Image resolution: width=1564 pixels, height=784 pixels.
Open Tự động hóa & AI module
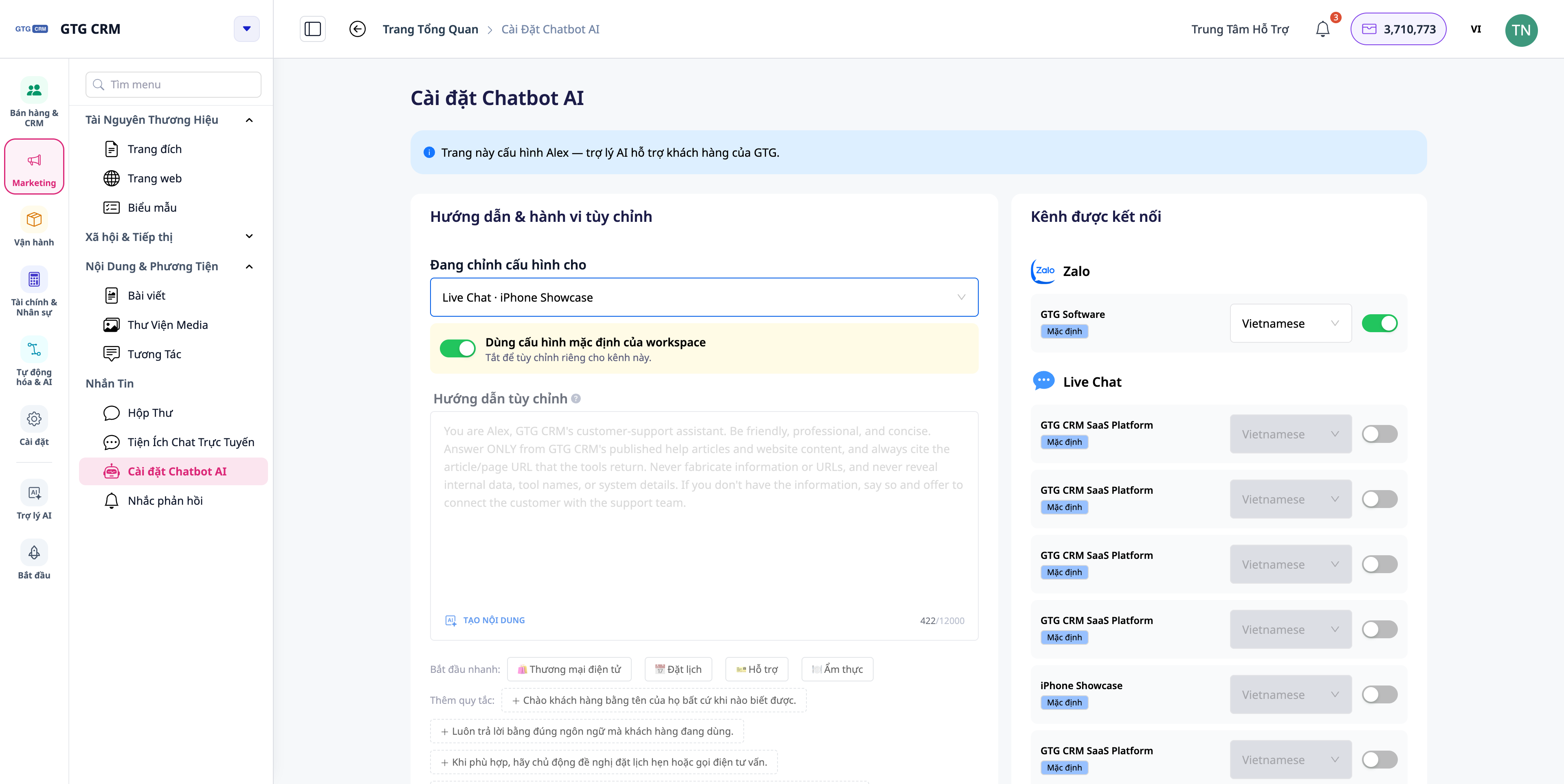(34, 361)
